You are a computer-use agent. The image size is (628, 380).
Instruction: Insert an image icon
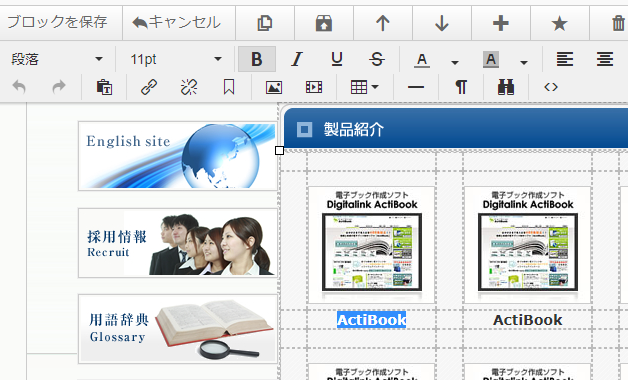tap(274, 87)
